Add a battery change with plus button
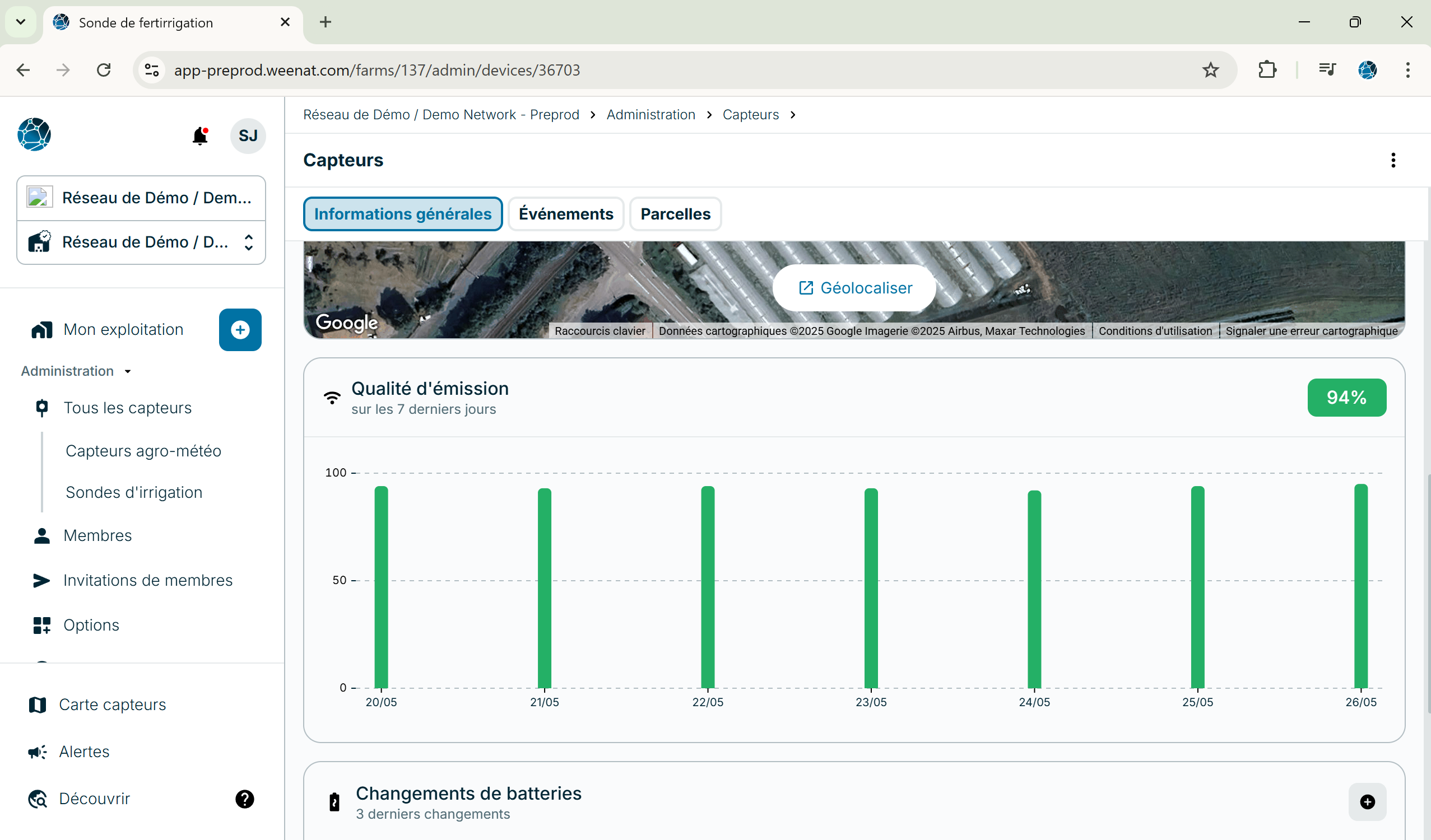 (1367, 801)
